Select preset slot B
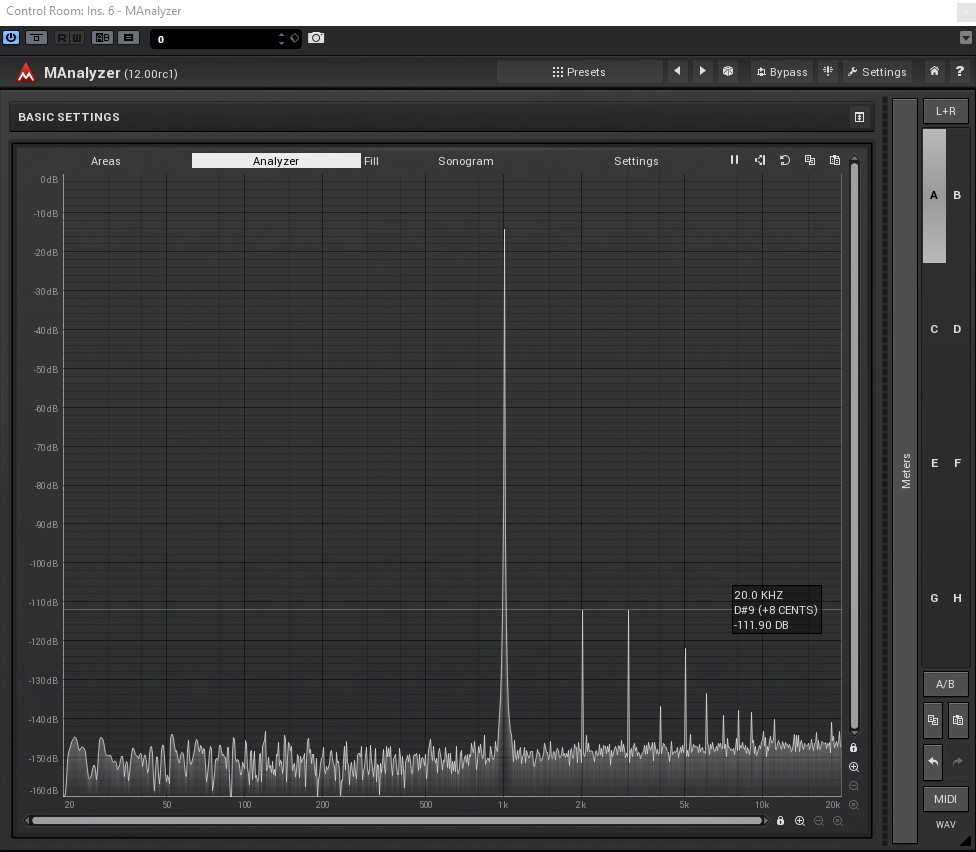 [x=957, y=195]
